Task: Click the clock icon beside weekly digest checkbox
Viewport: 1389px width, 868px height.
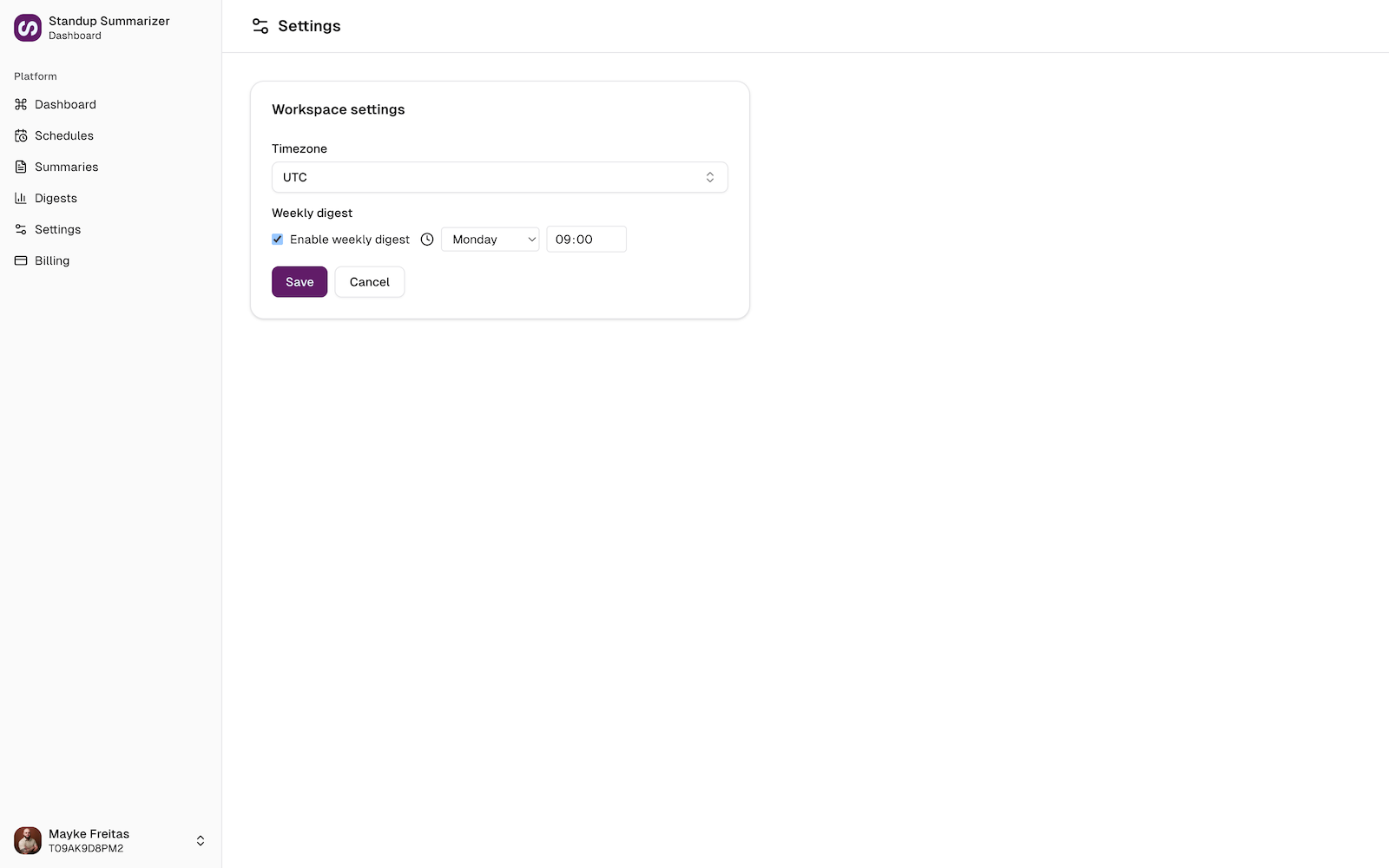Action: (426, 239)
